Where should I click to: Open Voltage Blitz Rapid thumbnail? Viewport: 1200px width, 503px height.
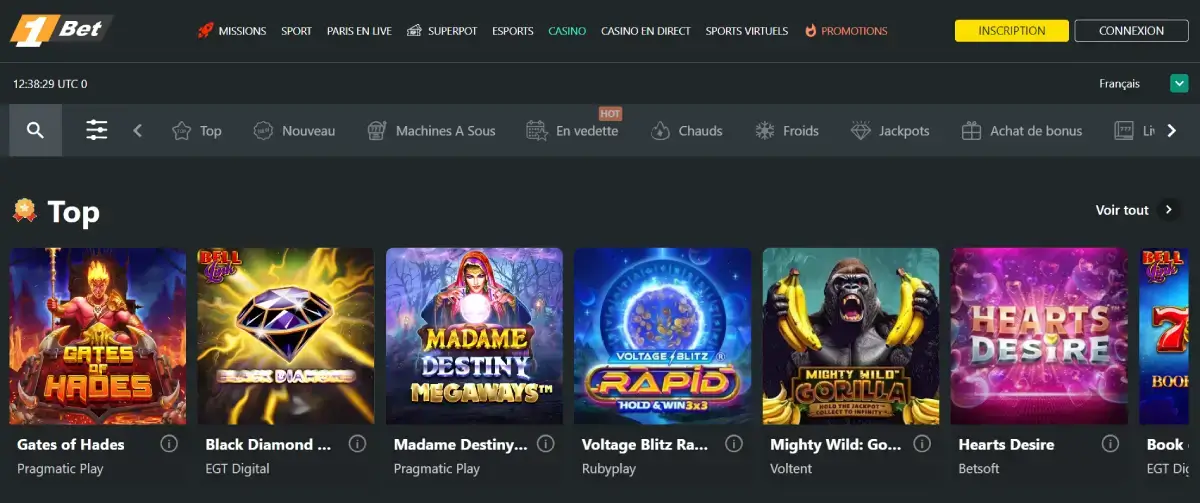click(663, 337)
